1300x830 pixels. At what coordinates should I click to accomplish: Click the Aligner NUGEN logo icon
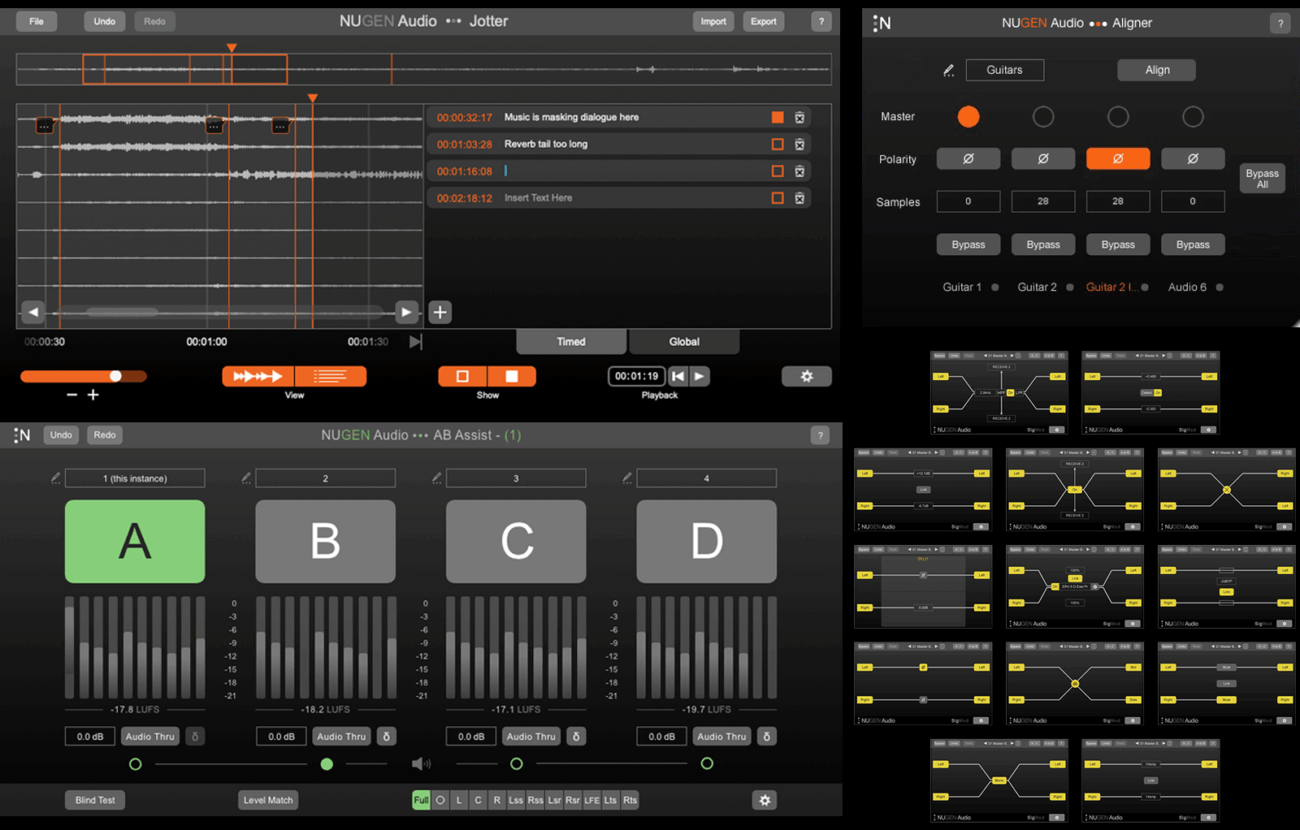(882, 23)
